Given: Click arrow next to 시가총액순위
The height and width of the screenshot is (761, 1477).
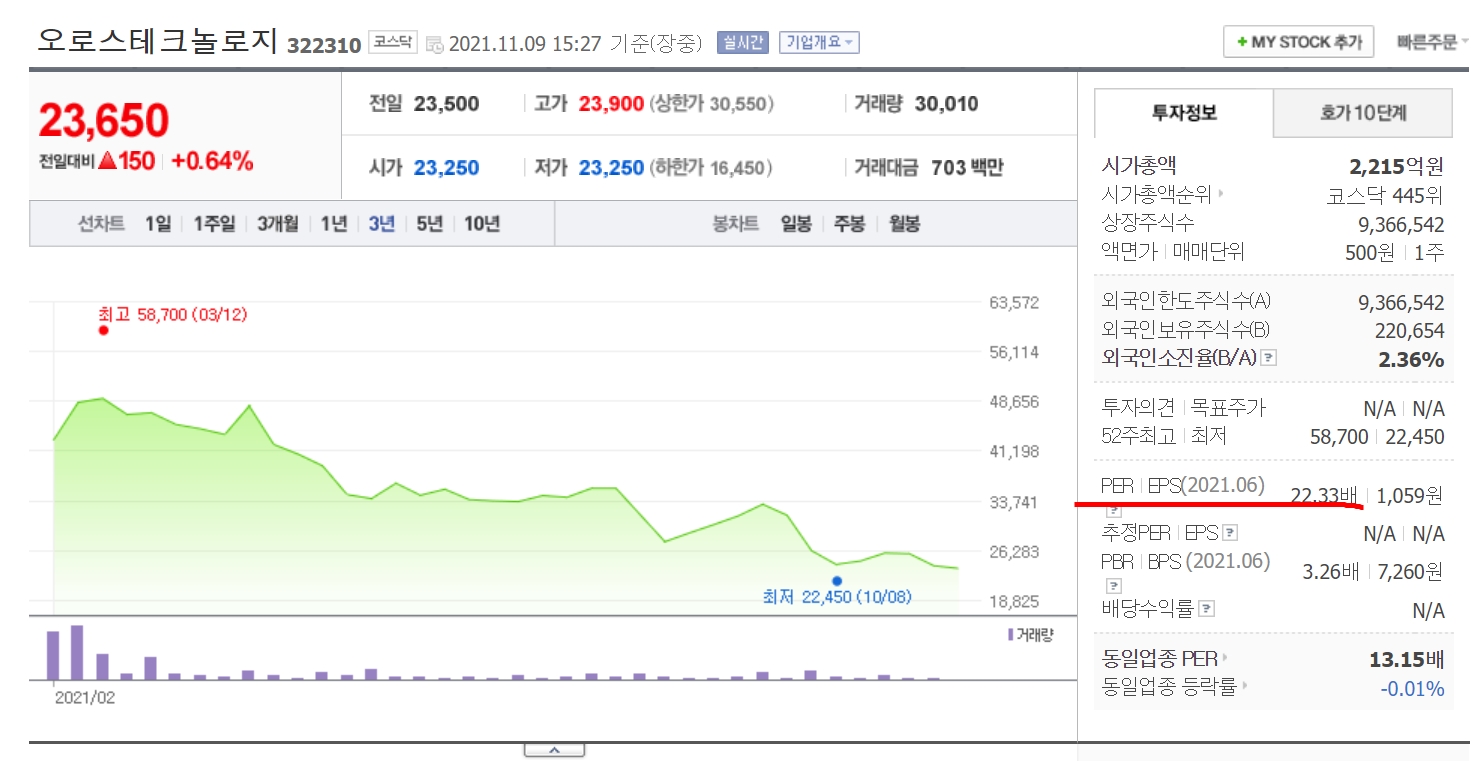Looking at the screenshot, I should (x=1221, y=195).
